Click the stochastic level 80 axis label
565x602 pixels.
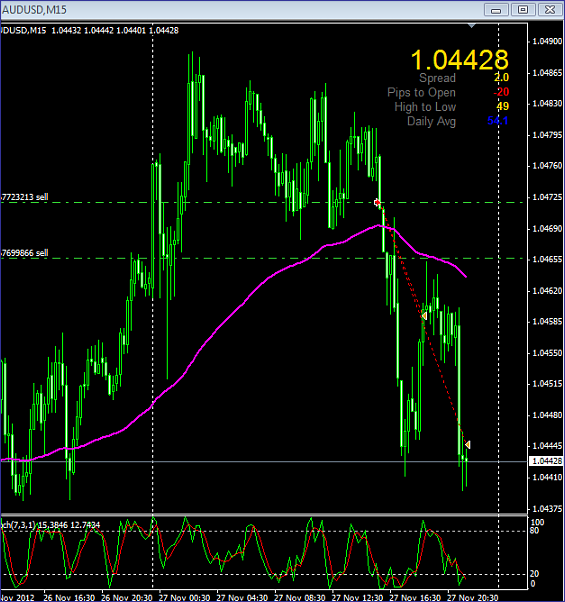[x=535, y=531]
